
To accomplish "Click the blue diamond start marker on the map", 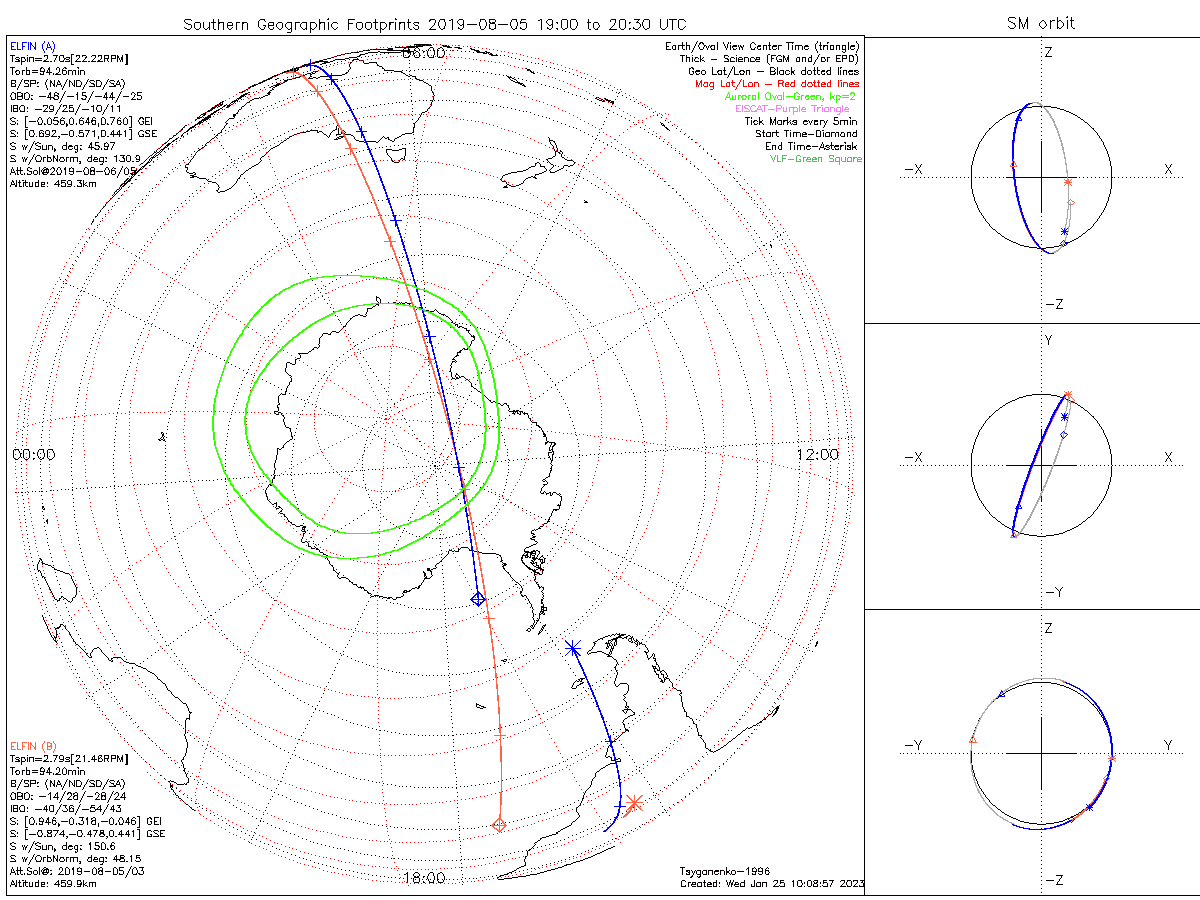I will [x=478, y=598].
